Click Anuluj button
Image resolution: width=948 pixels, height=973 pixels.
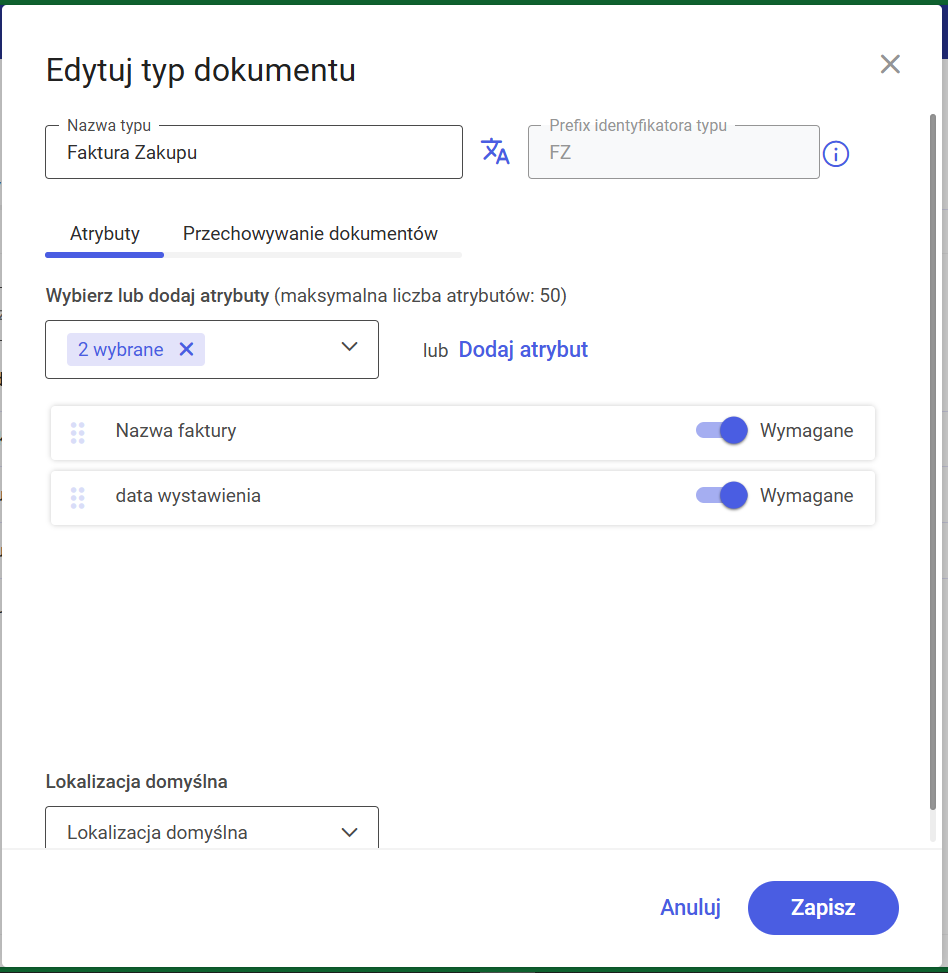(x=691, y=907)
